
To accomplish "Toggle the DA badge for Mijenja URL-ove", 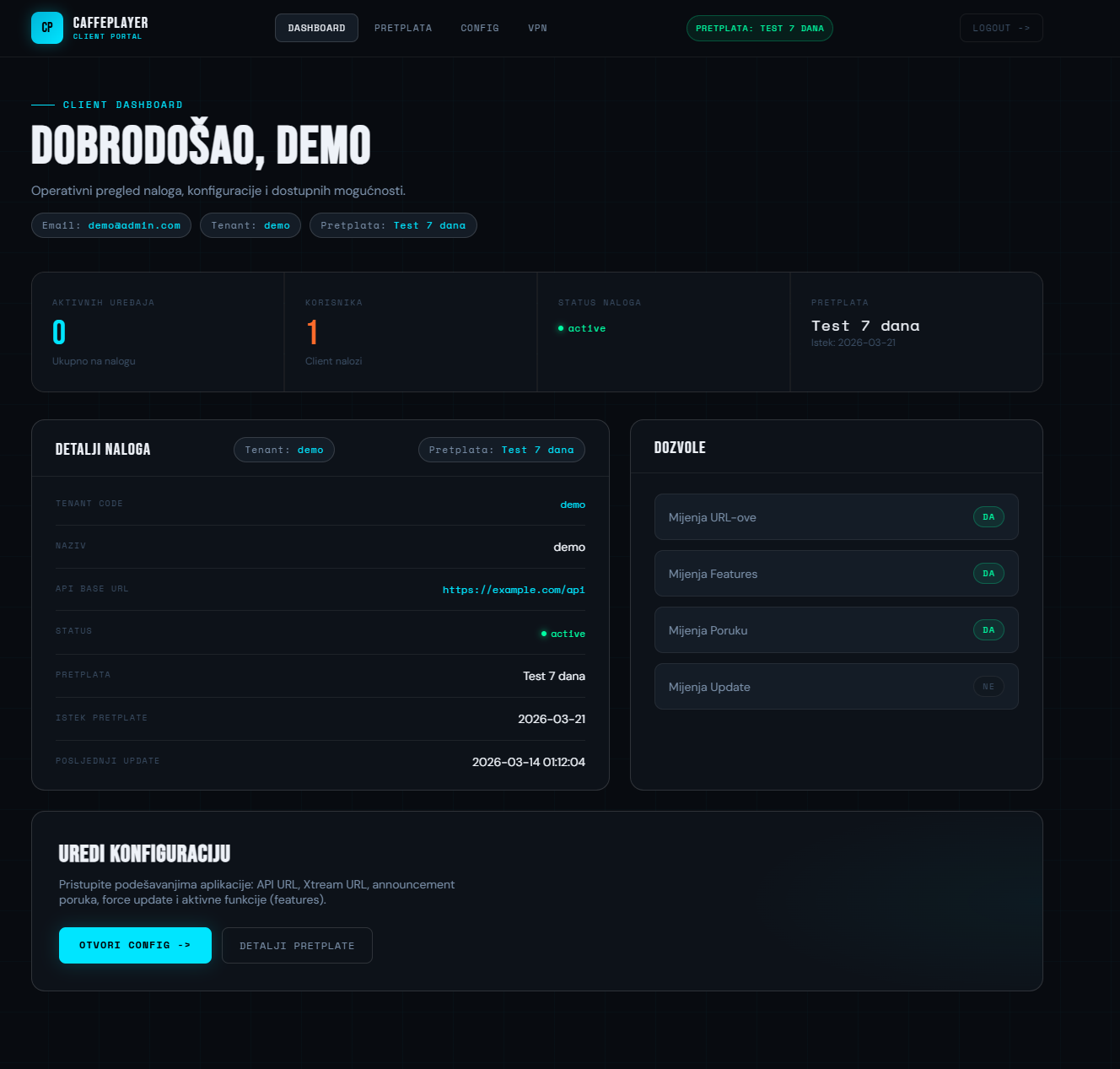I will pos(988,517).
